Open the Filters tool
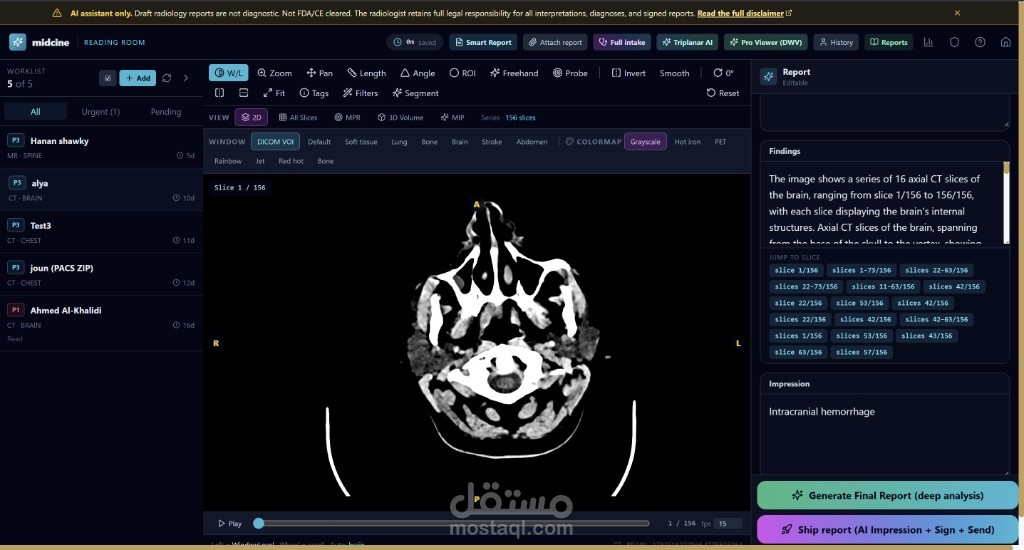The height and width of the screenshot is (550, 1024). click(x=360, y=93)
